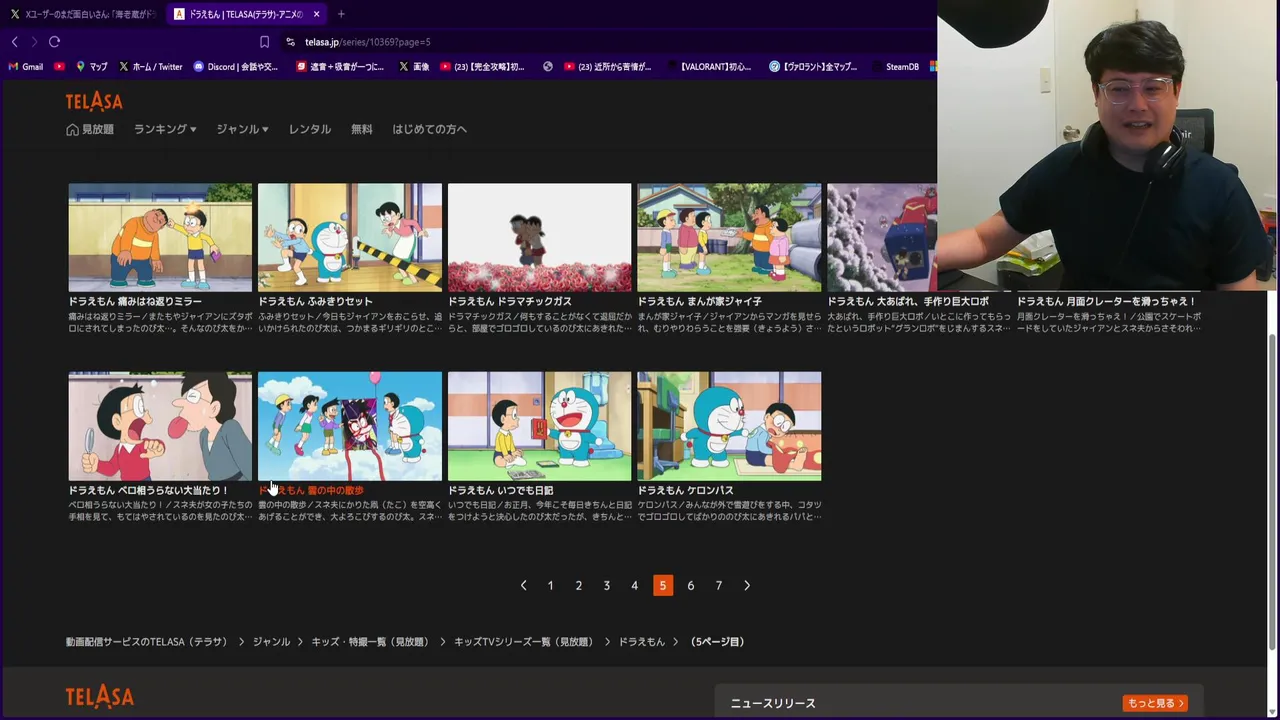Open the (23) 近所から苦情が bookmark
The image size is (1280, 720).
[608, 67]
